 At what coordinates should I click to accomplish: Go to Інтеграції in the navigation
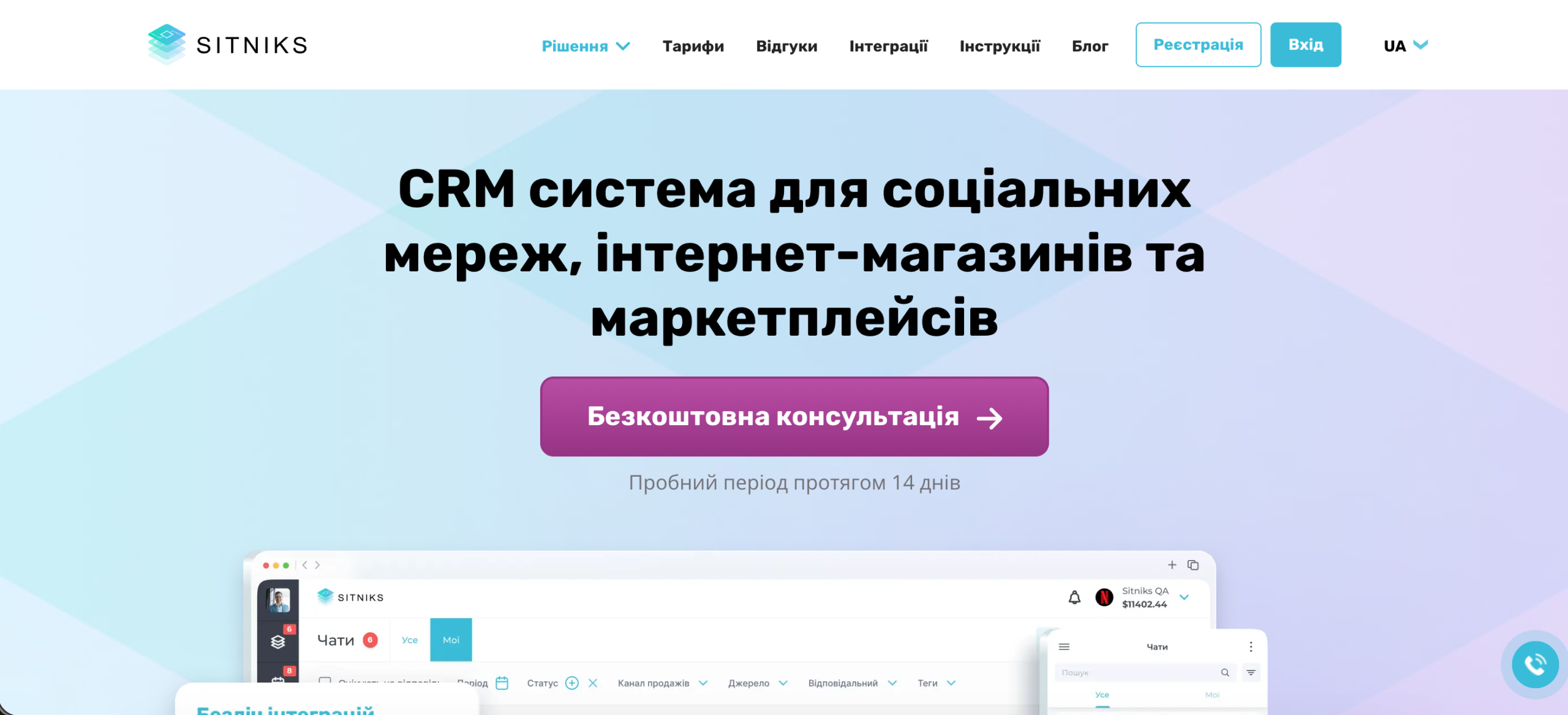coord(888,46)
